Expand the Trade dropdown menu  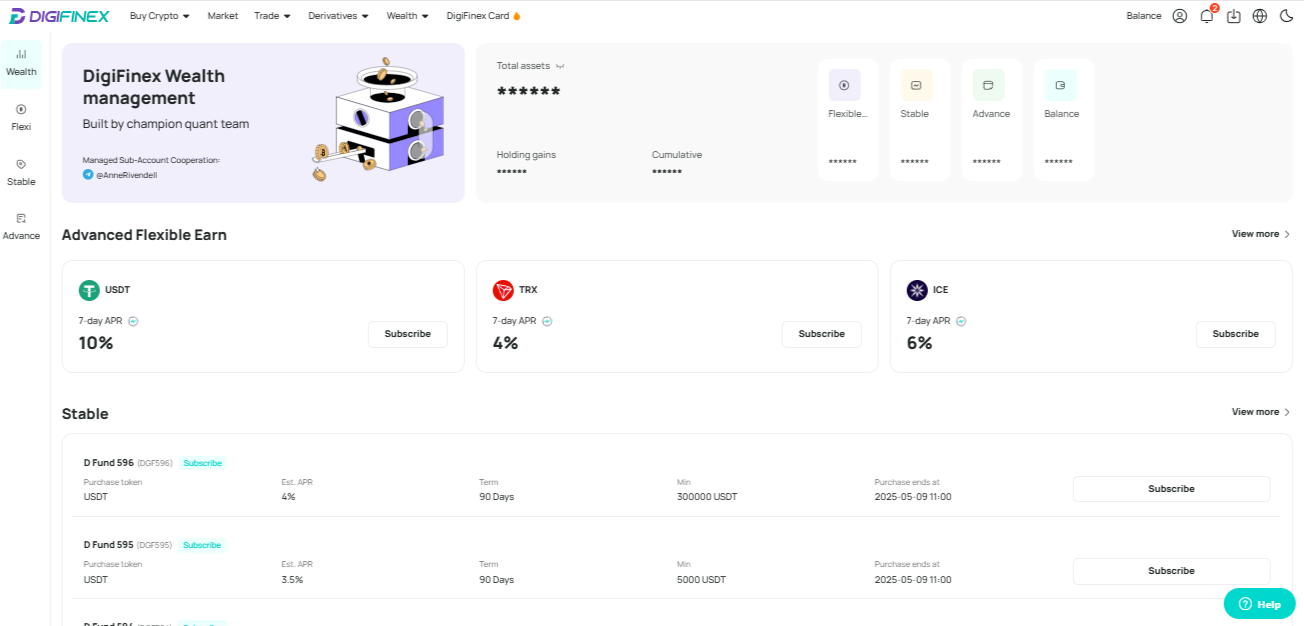pos(272,16)
